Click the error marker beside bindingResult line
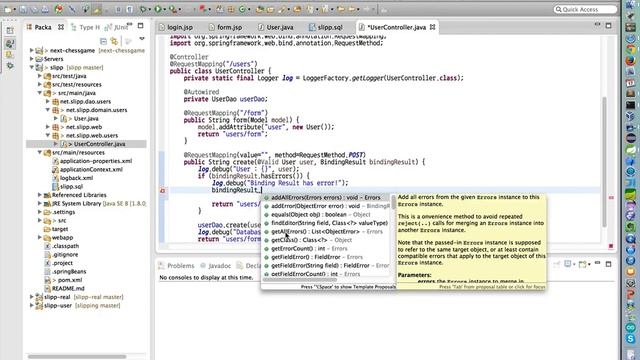This screenshot has width=640, height=360. pyautogui.click(x=162, y=190)
